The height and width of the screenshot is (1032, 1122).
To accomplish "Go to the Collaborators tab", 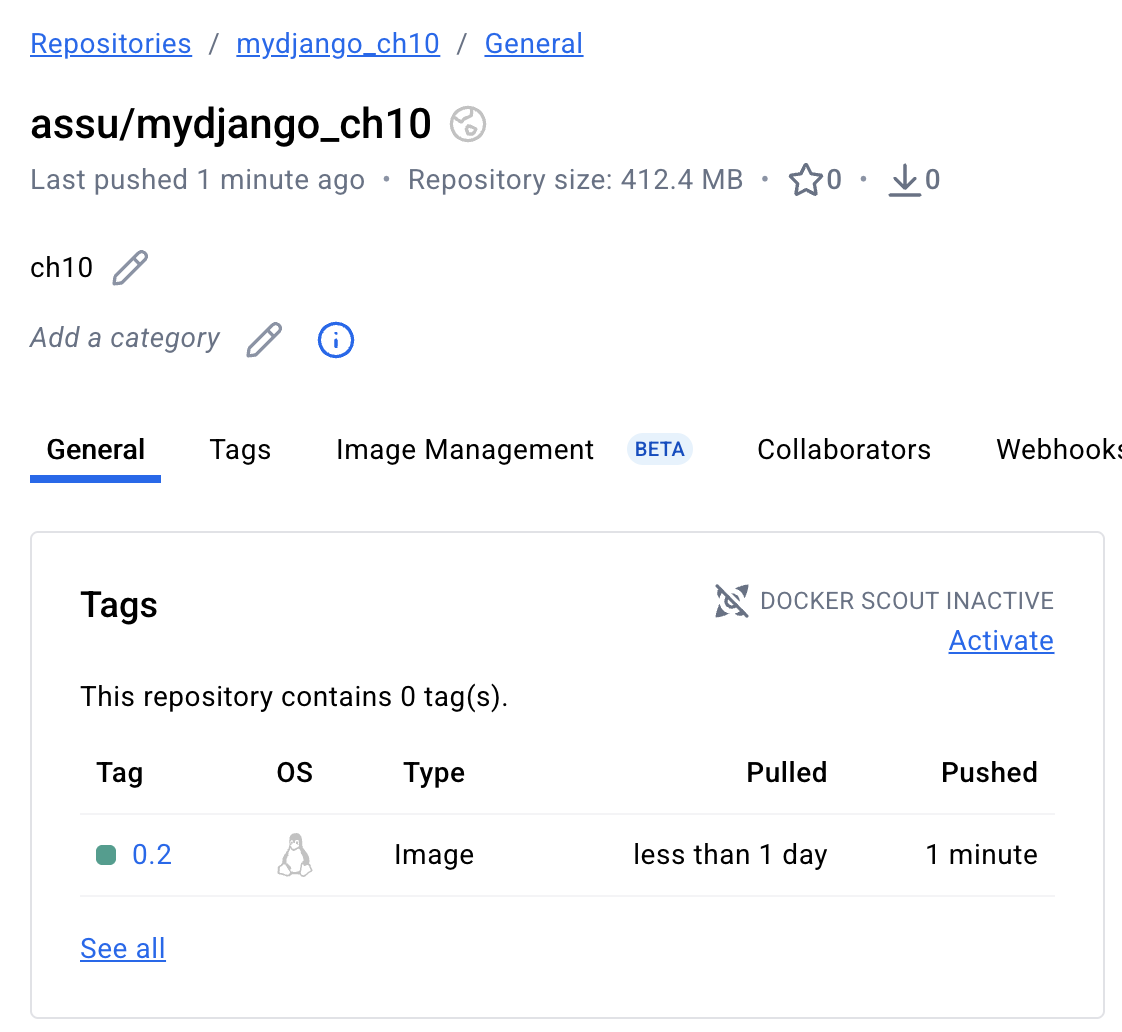I will tap(844, 450).
